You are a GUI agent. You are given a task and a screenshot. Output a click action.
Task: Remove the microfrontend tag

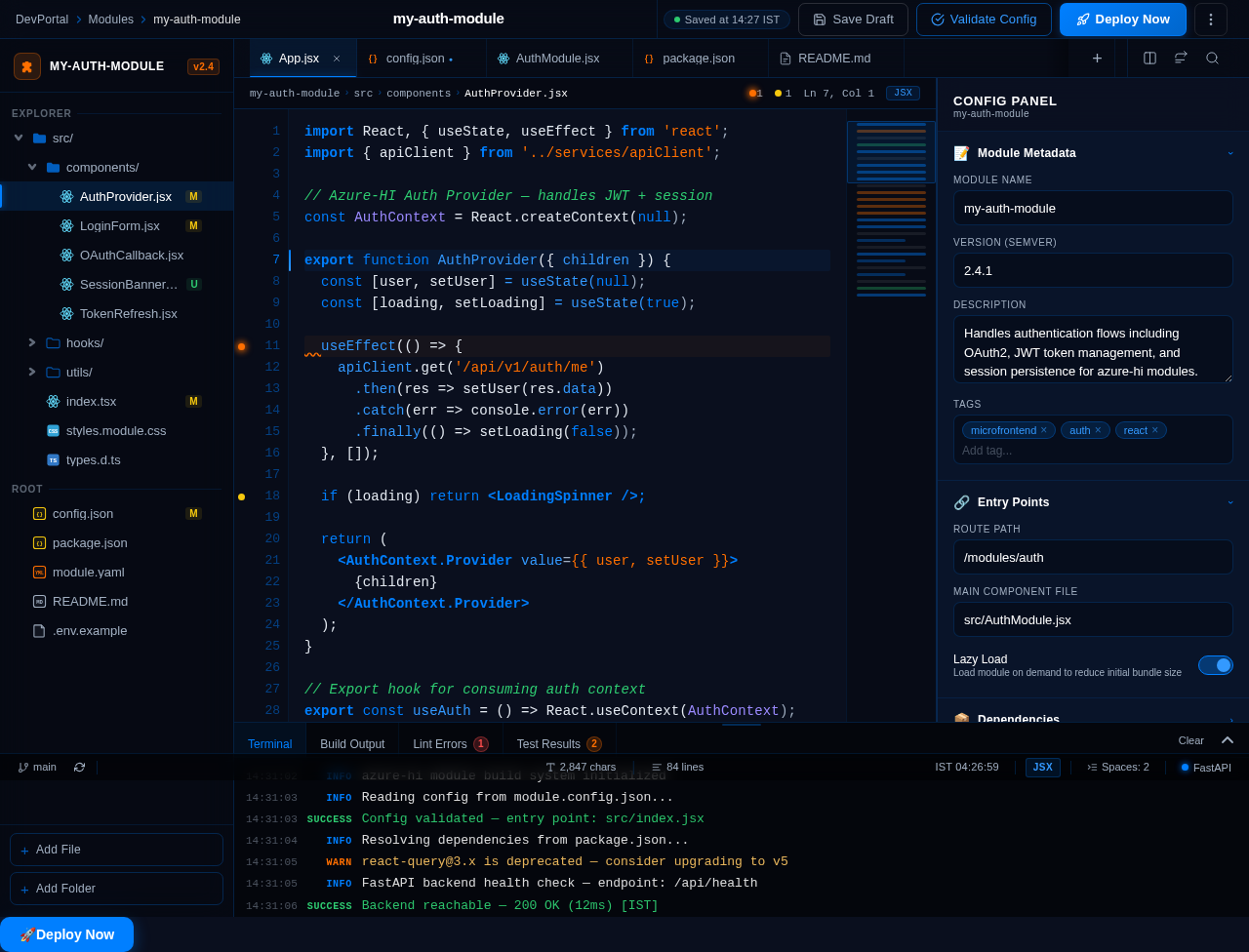pyautogui.click(x=1043, y=430)
